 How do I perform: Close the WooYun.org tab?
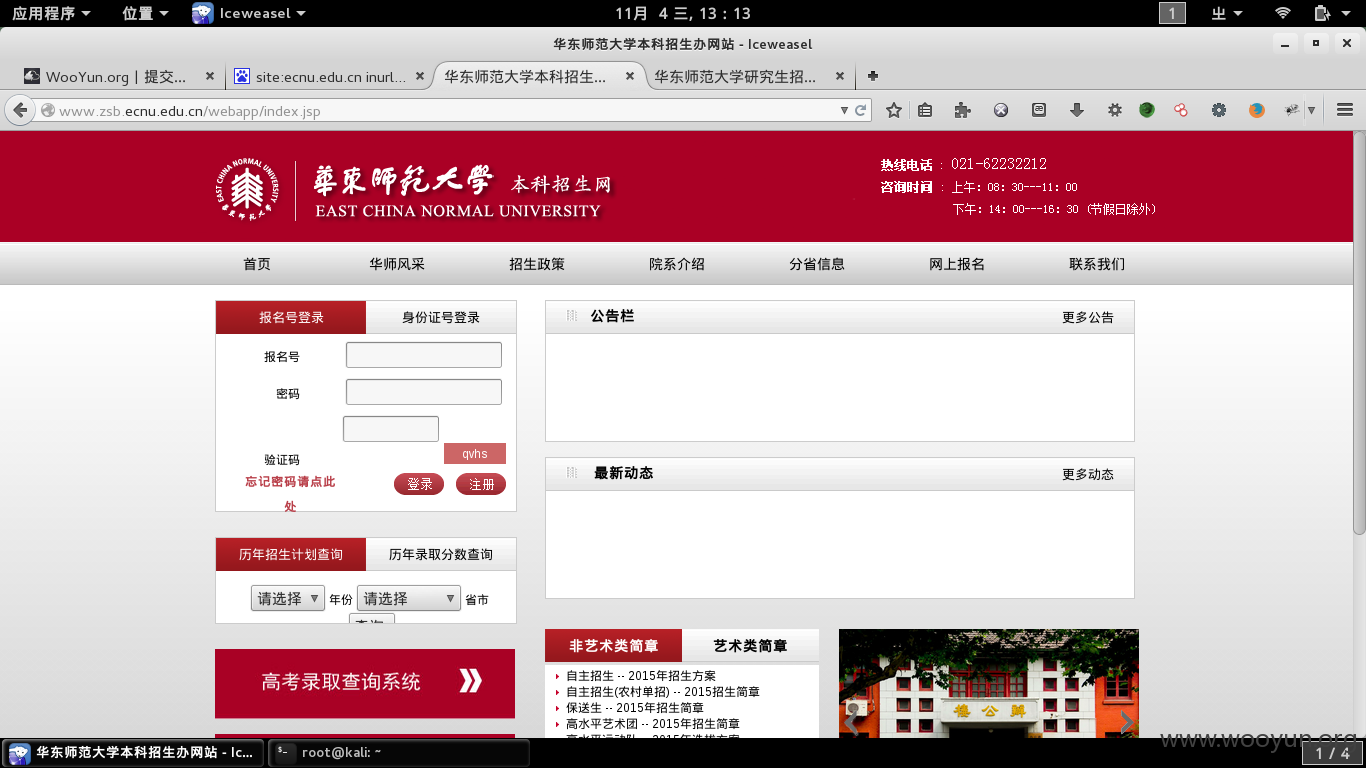tap(210, 76)
